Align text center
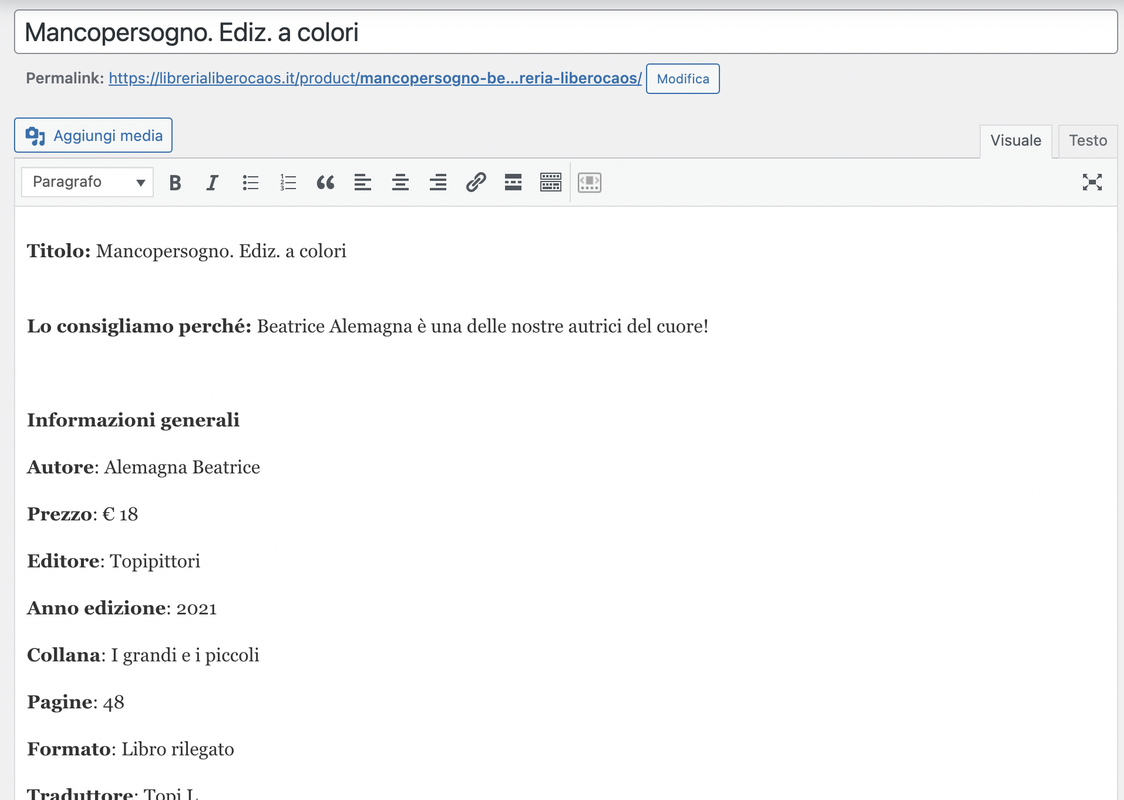 point(400,183)
